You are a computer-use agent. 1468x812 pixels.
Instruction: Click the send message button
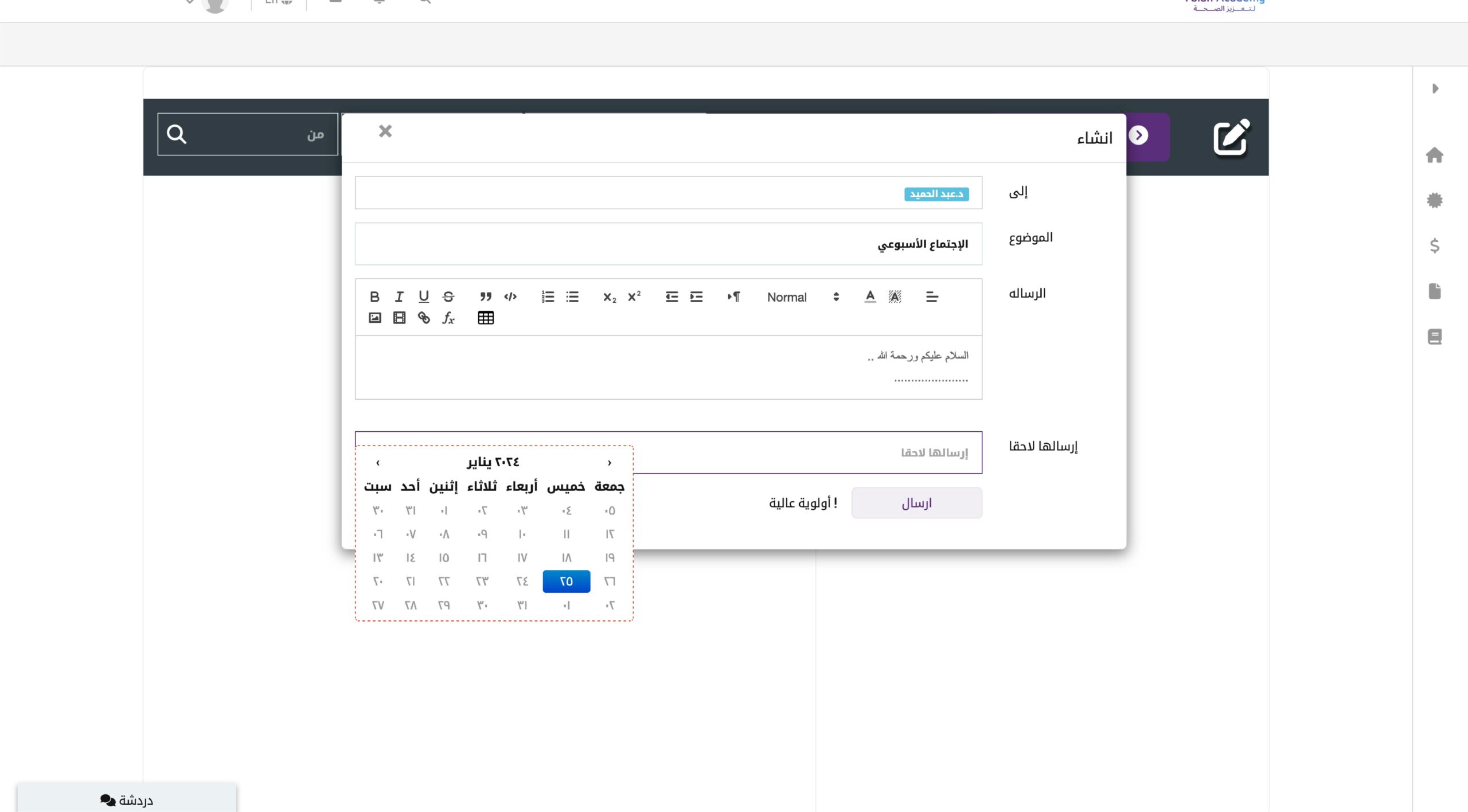(916, 503)
